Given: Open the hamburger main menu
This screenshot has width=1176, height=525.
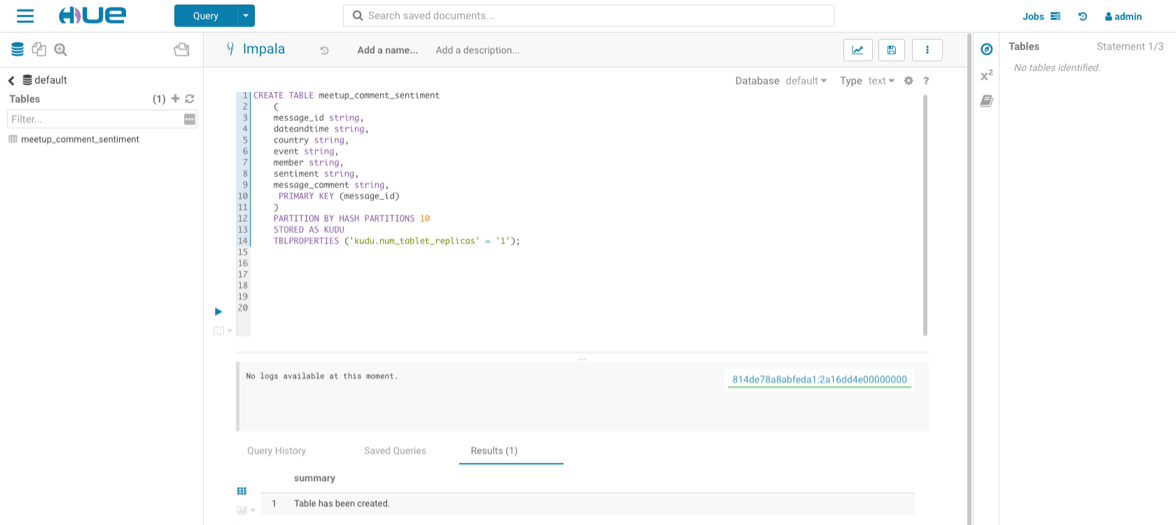Looking at the screenshot, I should pyautogui.click(x=25, y=16).
